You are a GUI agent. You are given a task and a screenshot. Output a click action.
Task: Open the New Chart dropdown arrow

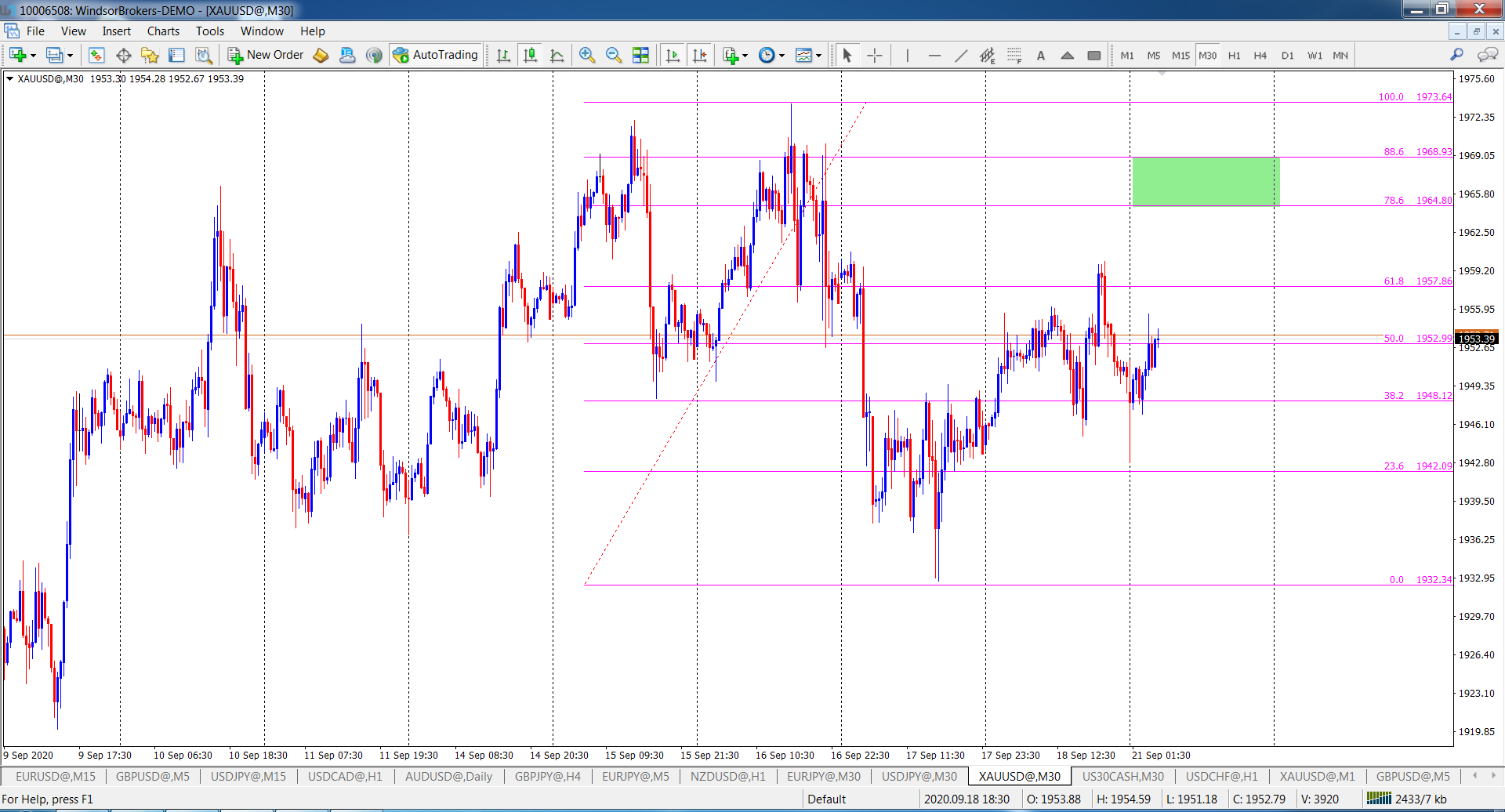pos(33,56)
